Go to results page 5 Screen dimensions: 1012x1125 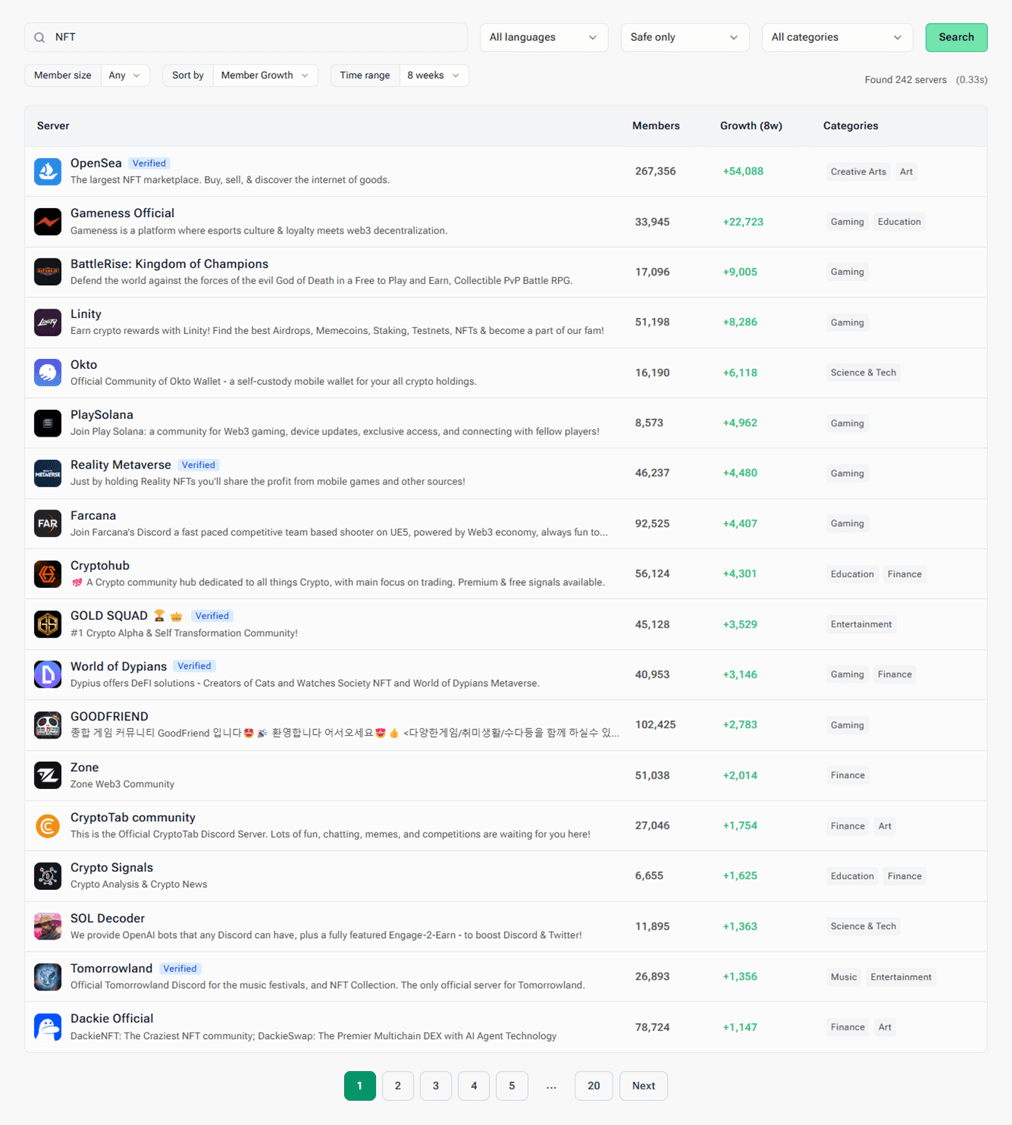(511, 1086)
